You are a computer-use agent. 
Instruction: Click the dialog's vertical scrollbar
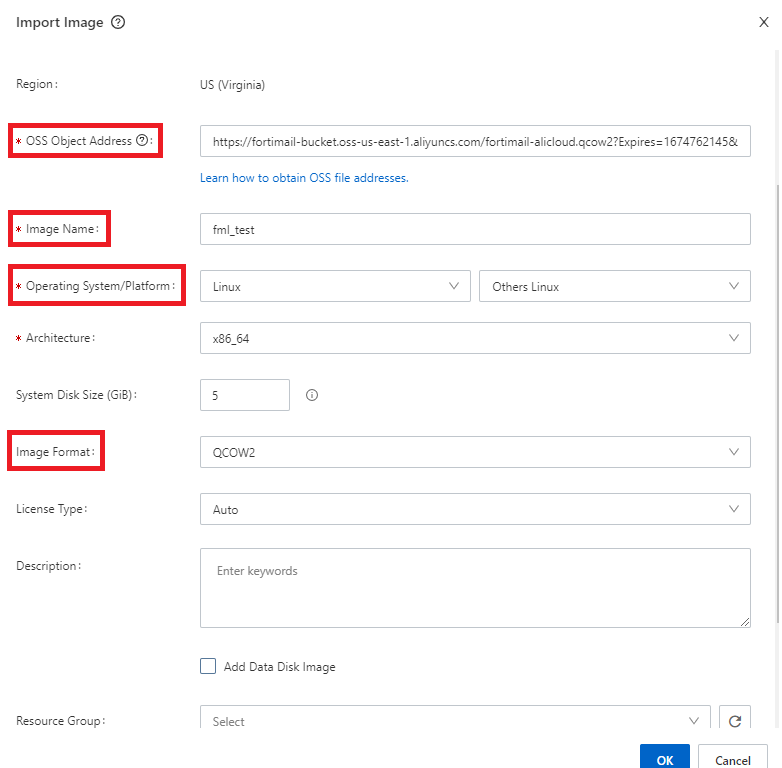tap(777, 404)
